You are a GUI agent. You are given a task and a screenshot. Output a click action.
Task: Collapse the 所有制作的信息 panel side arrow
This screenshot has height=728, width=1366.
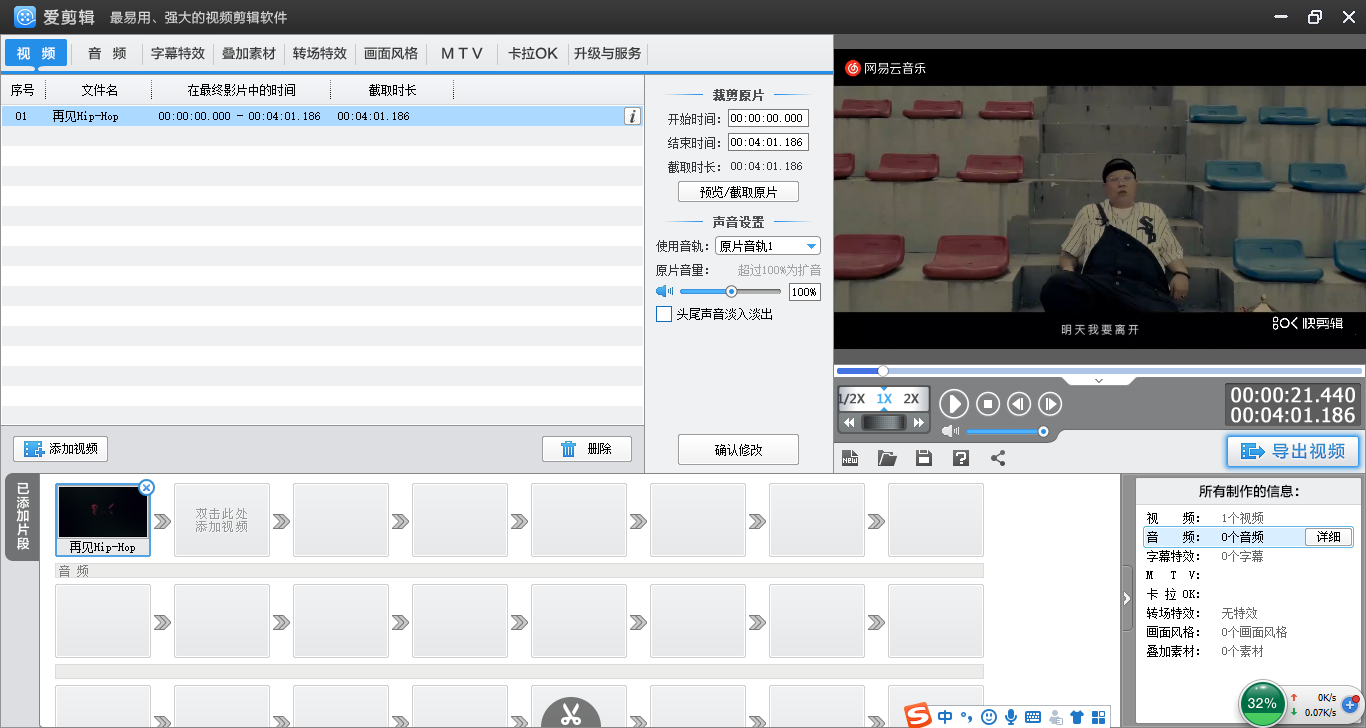[x=1127, y=599]
